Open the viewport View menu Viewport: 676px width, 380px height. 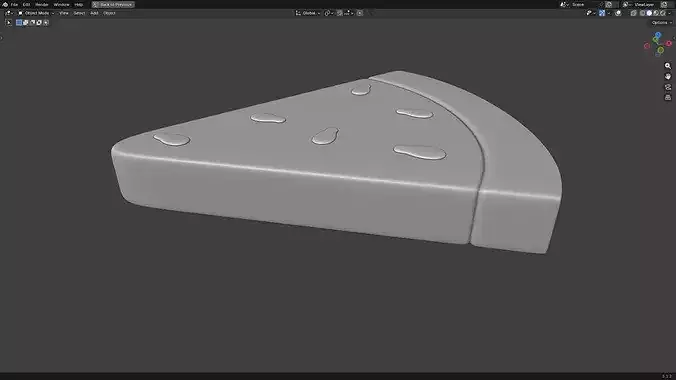click(x=64, y=13)
